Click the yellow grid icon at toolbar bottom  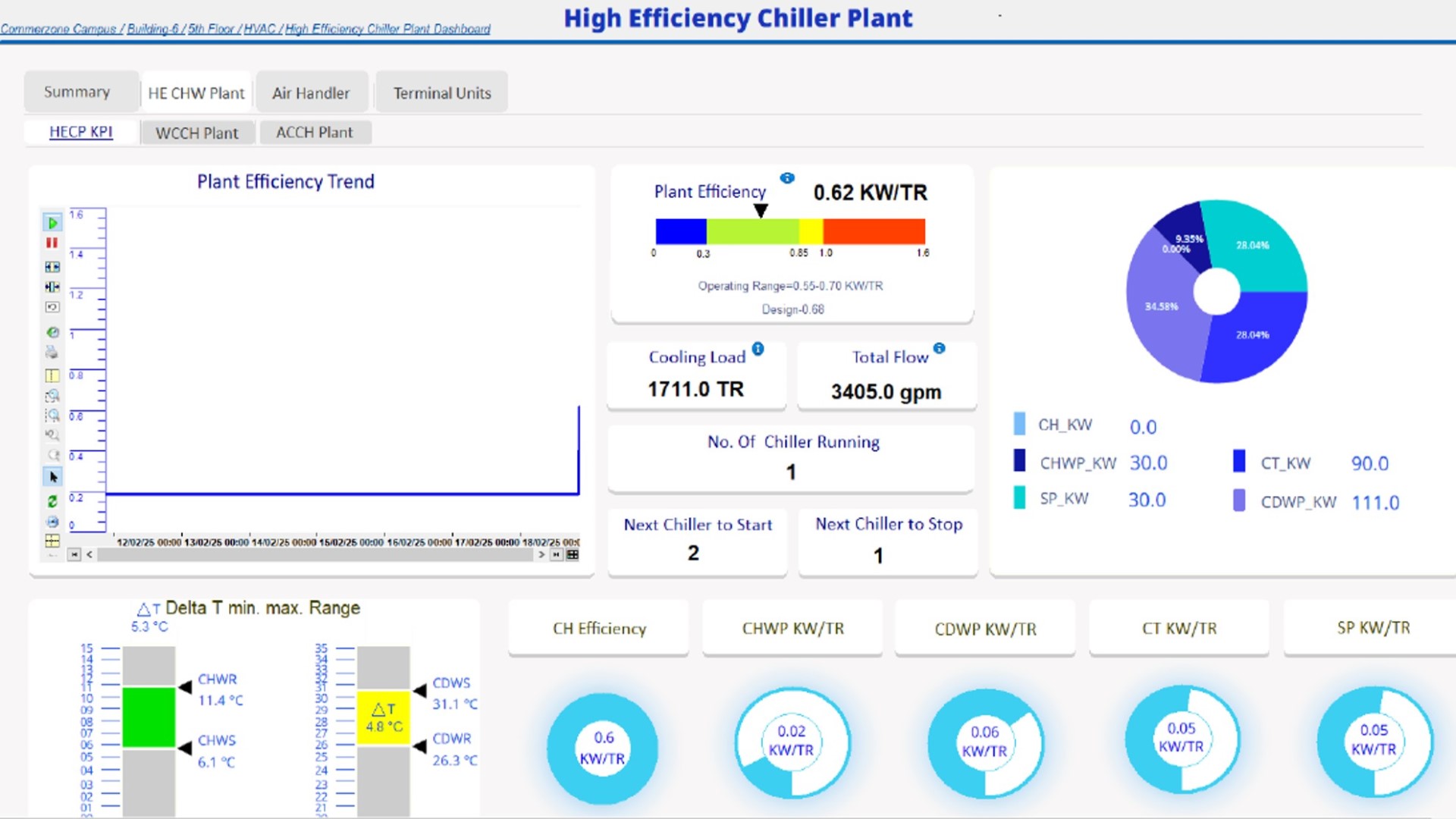52,541
